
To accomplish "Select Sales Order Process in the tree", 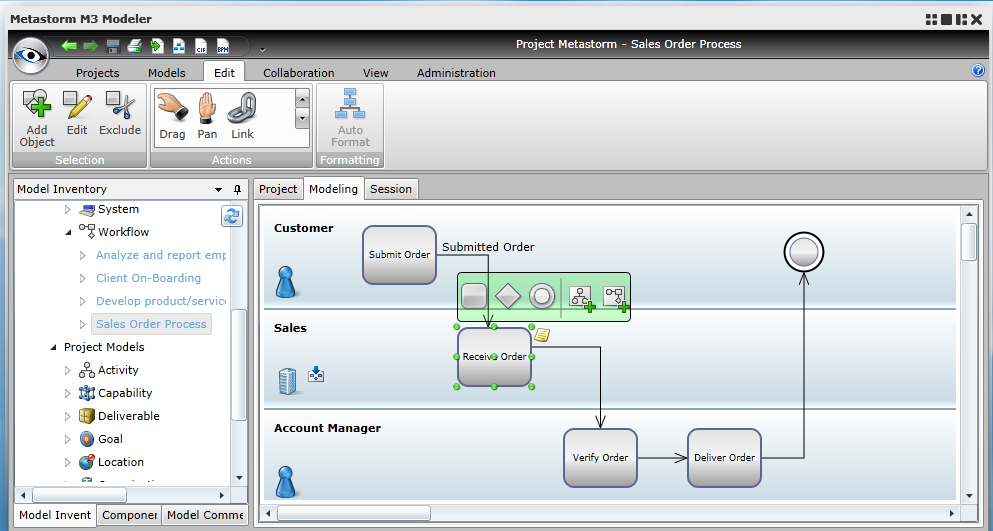I will pyautogui.click(x=151, y=324).
